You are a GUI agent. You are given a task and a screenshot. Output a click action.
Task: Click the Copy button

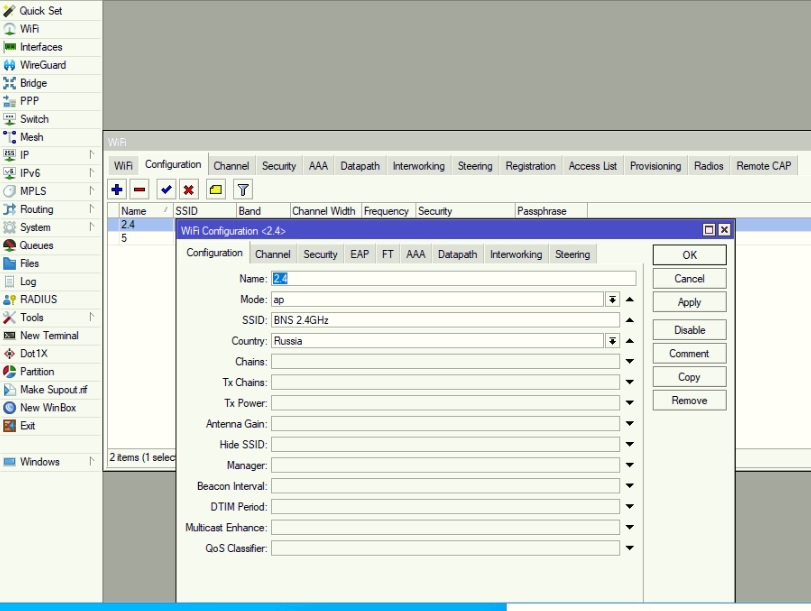click(689, 377)
